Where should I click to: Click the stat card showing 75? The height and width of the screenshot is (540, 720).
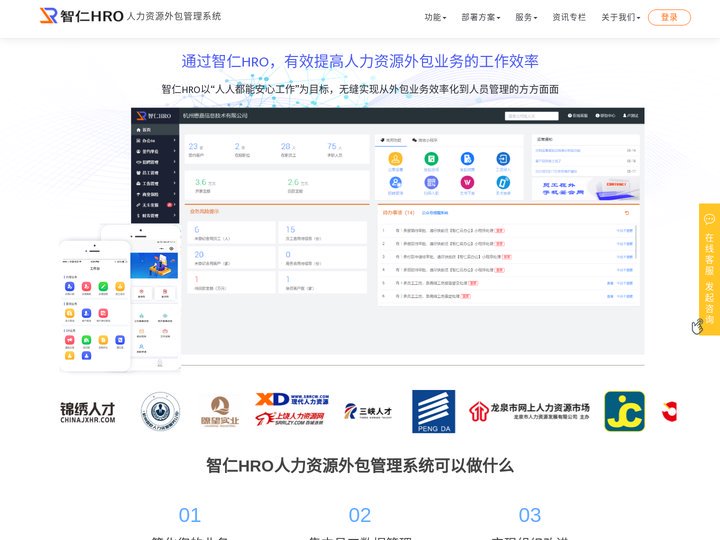[x=335, y=150]
